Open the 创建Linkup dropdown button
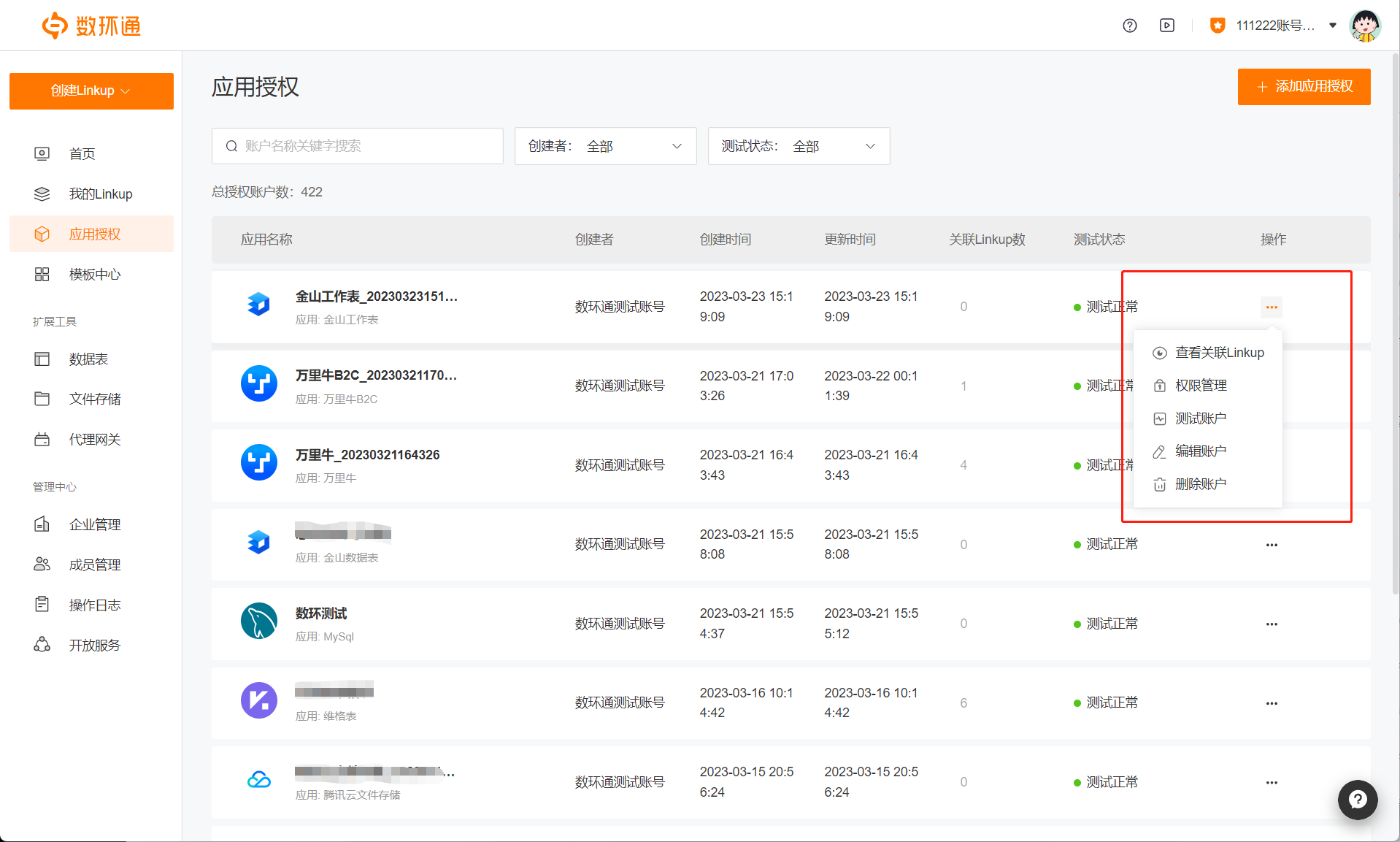 [91, 91]
